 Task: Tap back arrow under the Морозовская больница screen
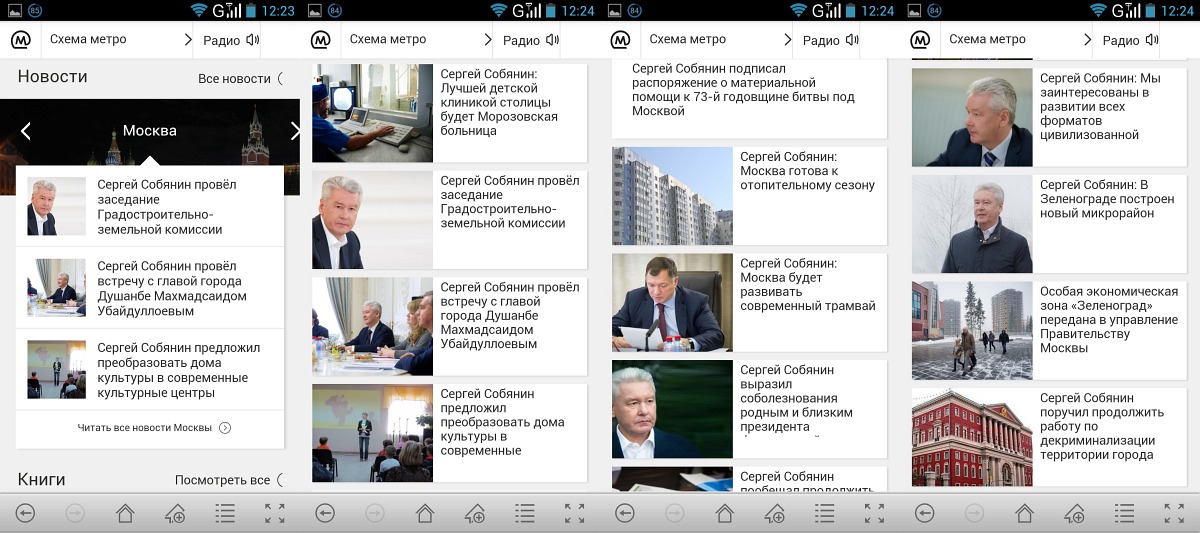tap(325, 513)
